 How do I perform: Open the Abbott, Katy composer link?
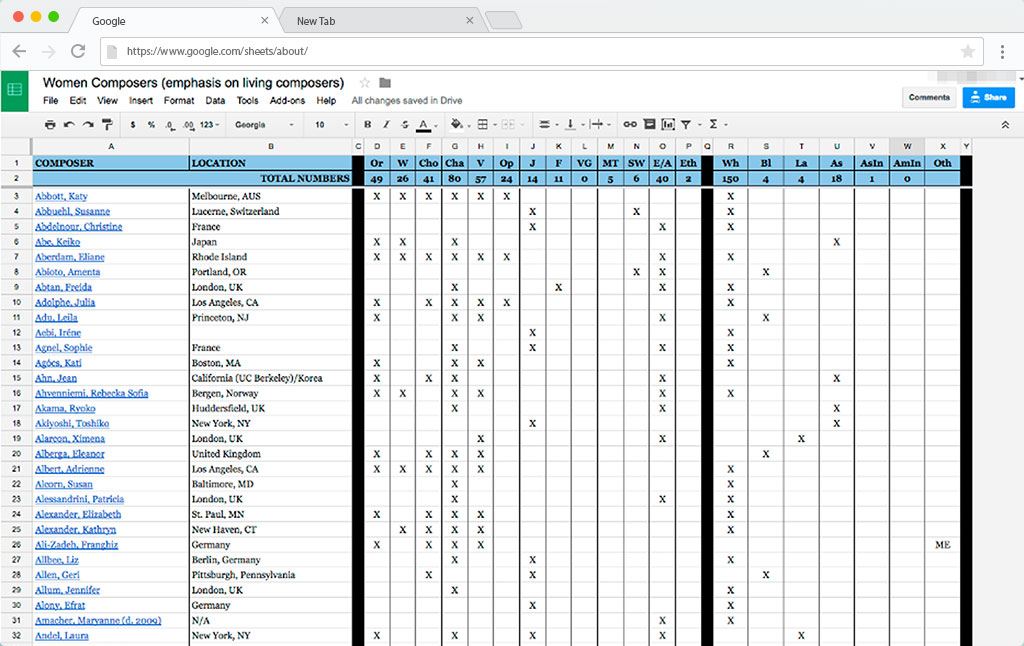[61, 196]
